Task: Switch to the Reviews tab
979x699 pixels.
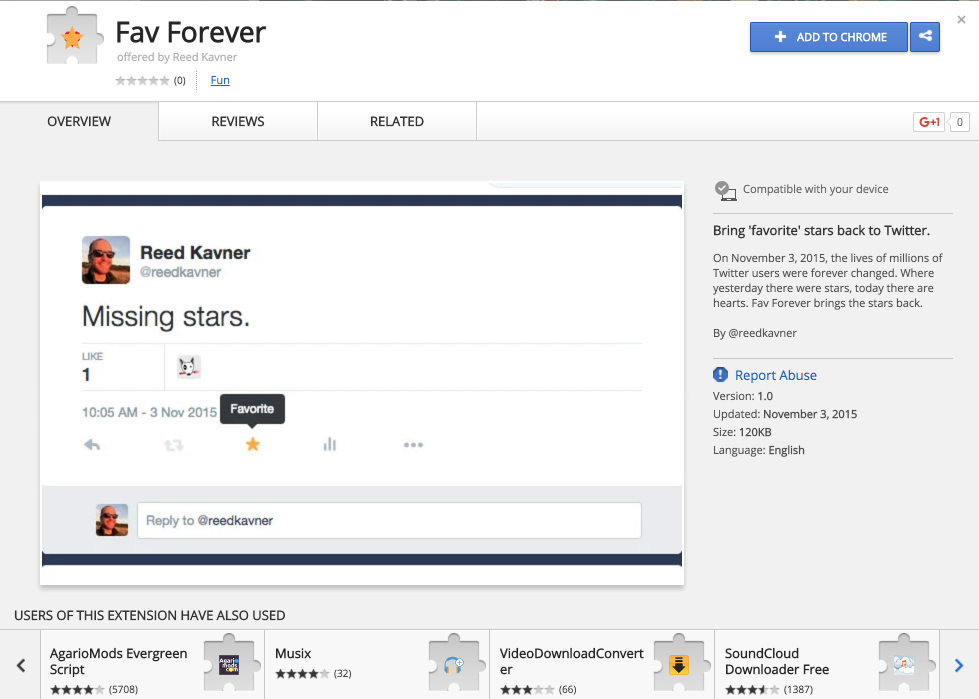Action: (238, 121)
